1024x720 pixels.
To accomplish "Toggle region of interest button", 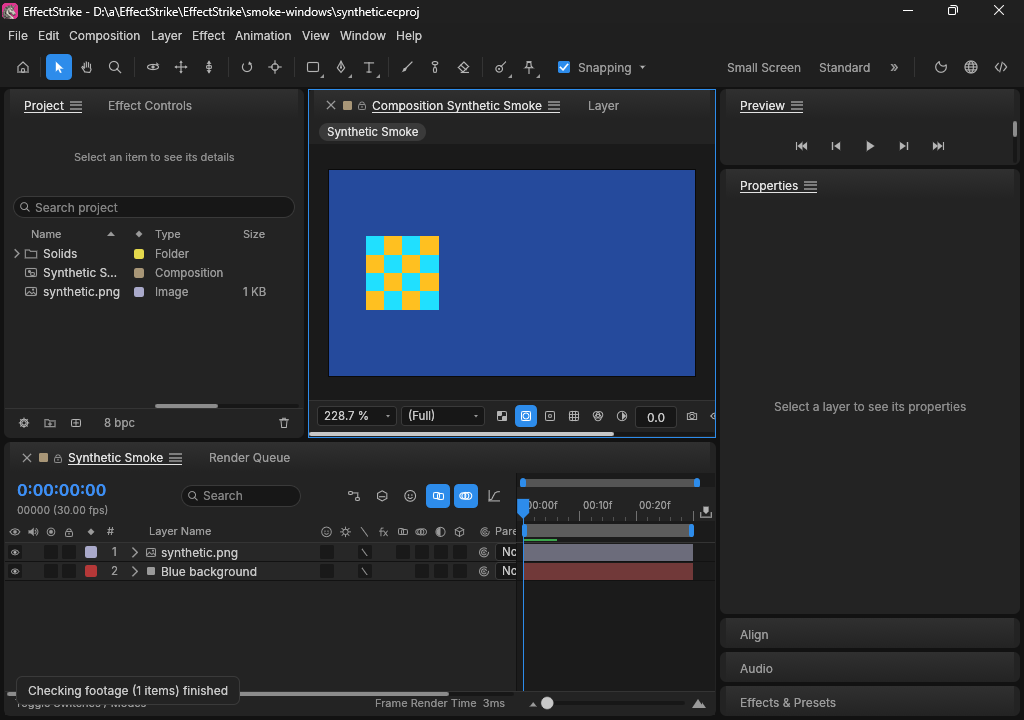I will (550, 416).
